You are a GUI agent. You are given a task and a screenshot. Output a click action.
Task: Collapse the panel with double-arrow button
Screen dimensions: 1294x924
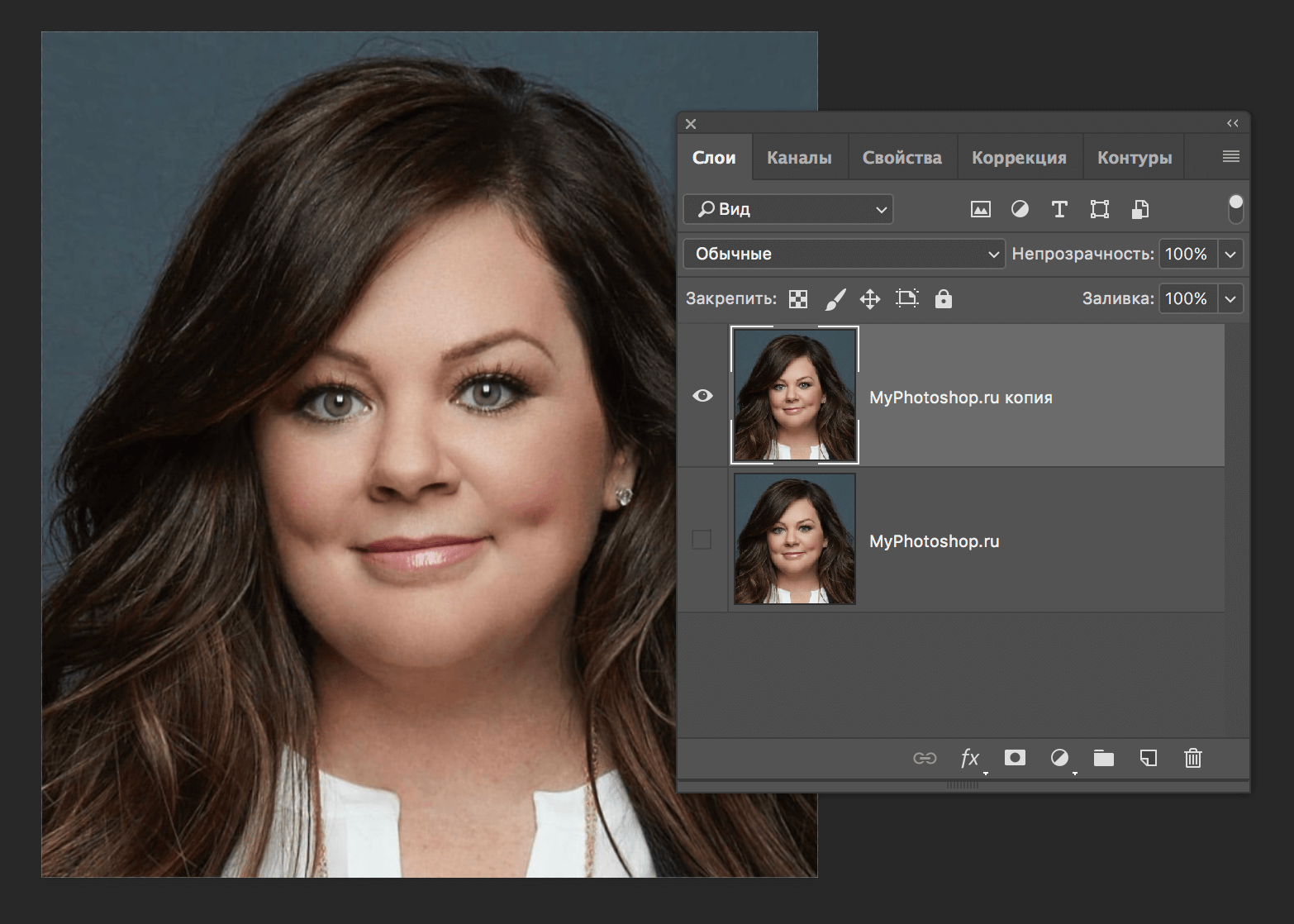coord(1232,123)
